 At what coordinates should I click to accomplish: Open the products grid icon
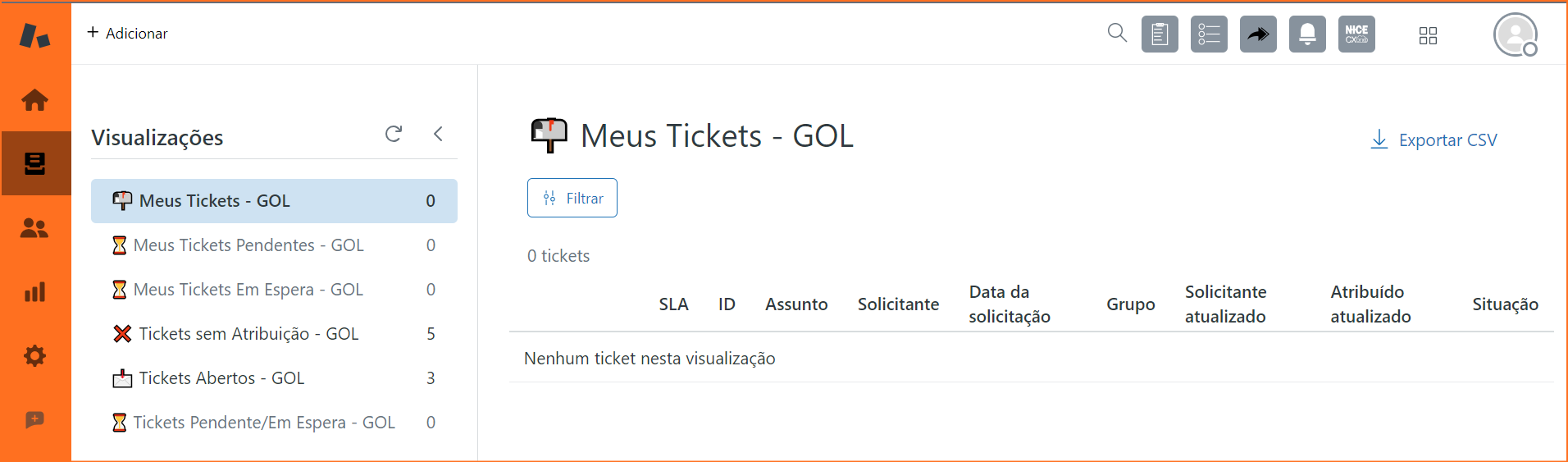click(x=1428, y=35)
